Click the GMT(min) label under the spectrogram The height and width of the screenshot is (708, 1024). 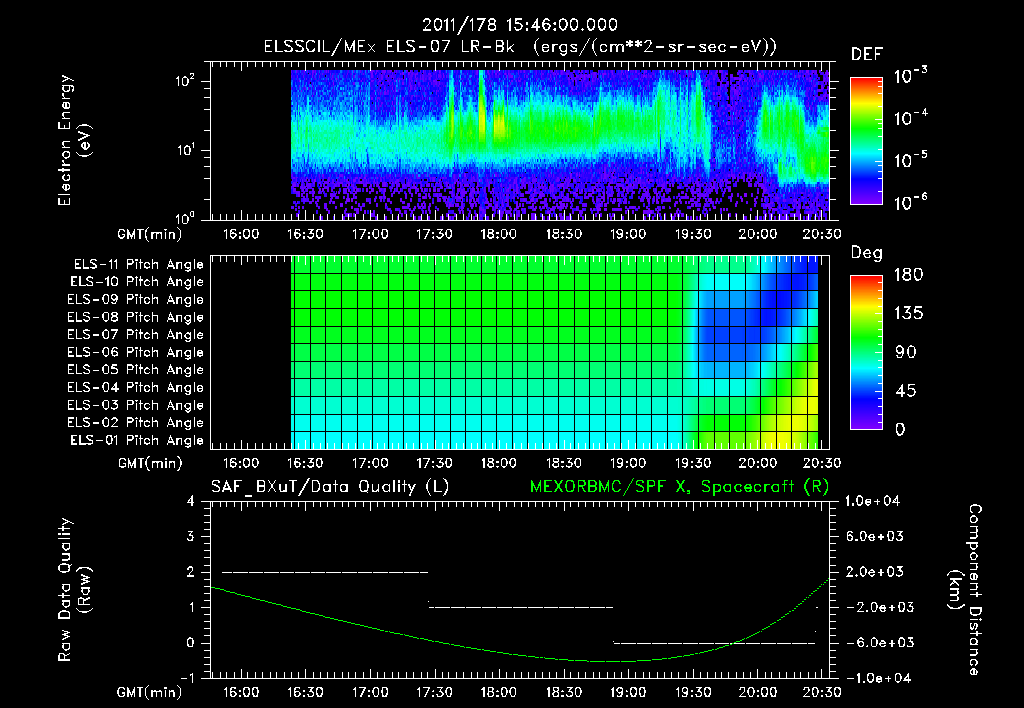(150, 234)
